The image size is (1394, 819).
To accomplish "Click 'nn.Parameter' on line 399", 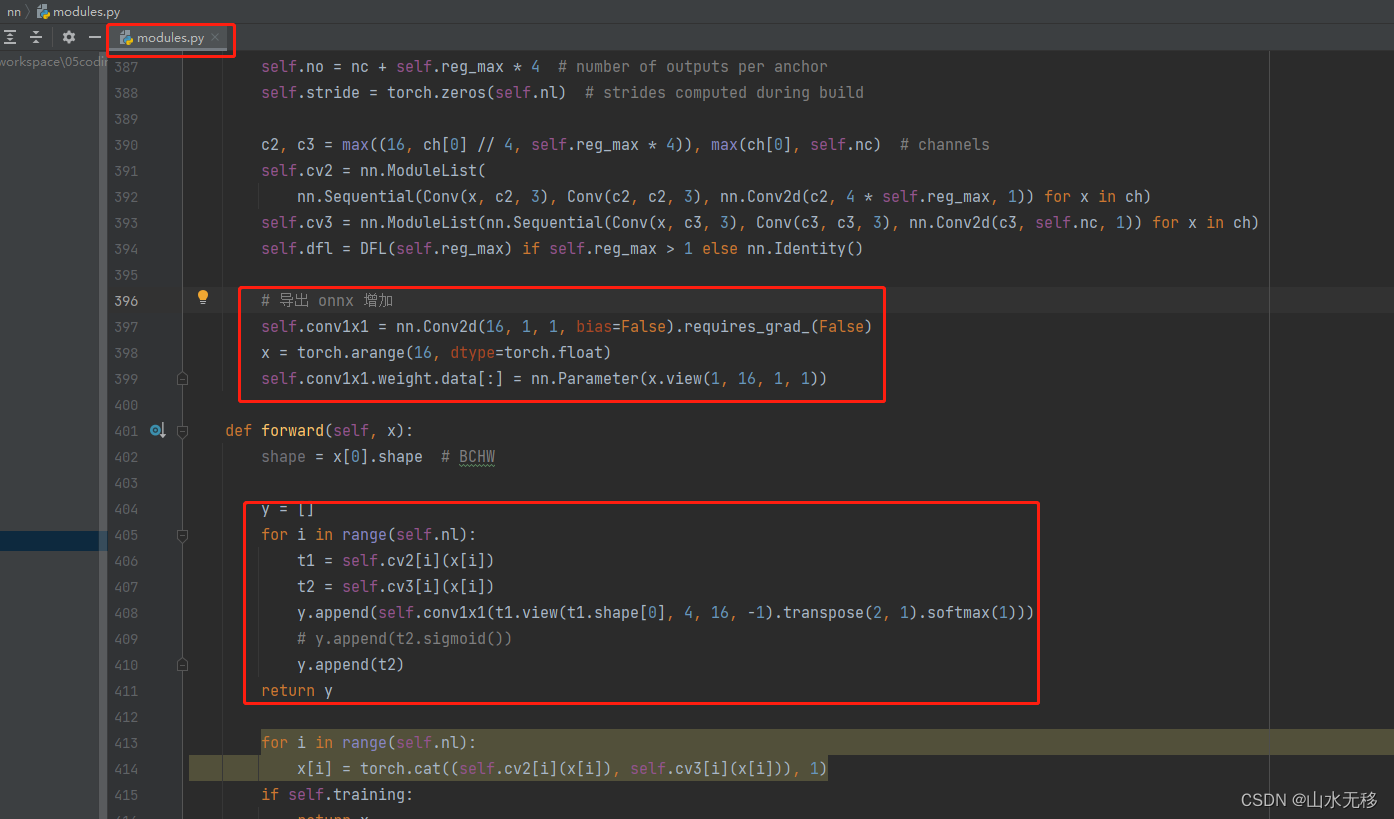I will (x=586, y=379).
